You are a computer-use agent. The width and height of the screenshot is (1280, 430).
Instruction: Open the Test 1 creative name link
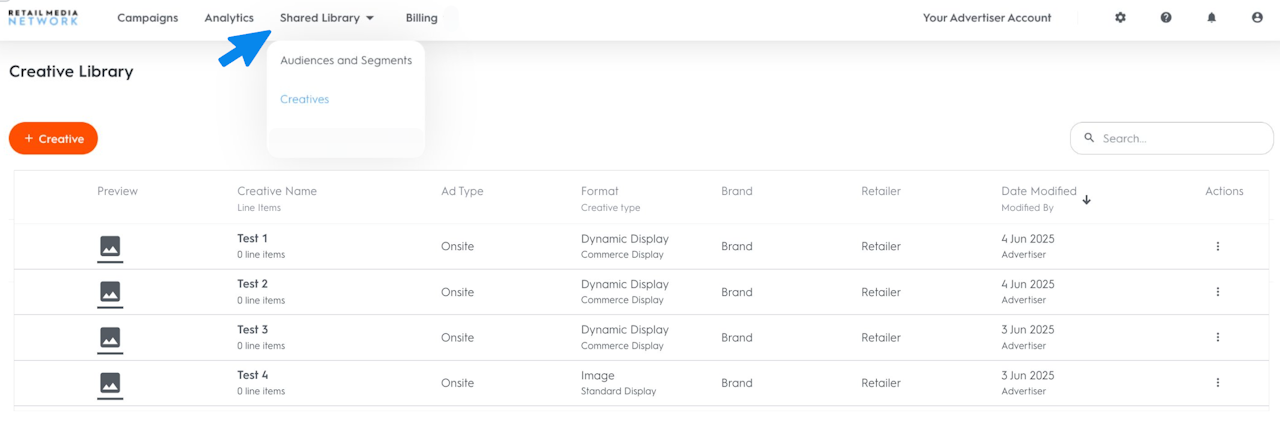[x=252, y=238]
